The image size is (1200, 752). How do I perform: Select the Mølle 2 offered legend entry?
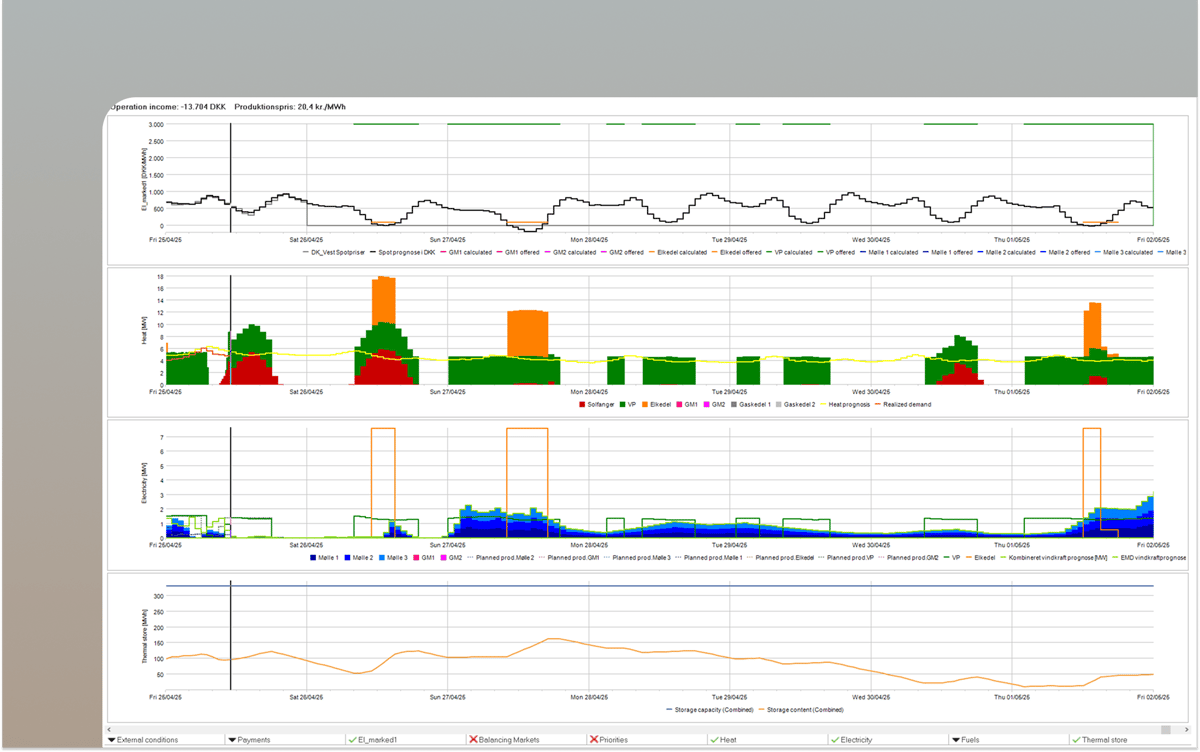point(1064,252)
